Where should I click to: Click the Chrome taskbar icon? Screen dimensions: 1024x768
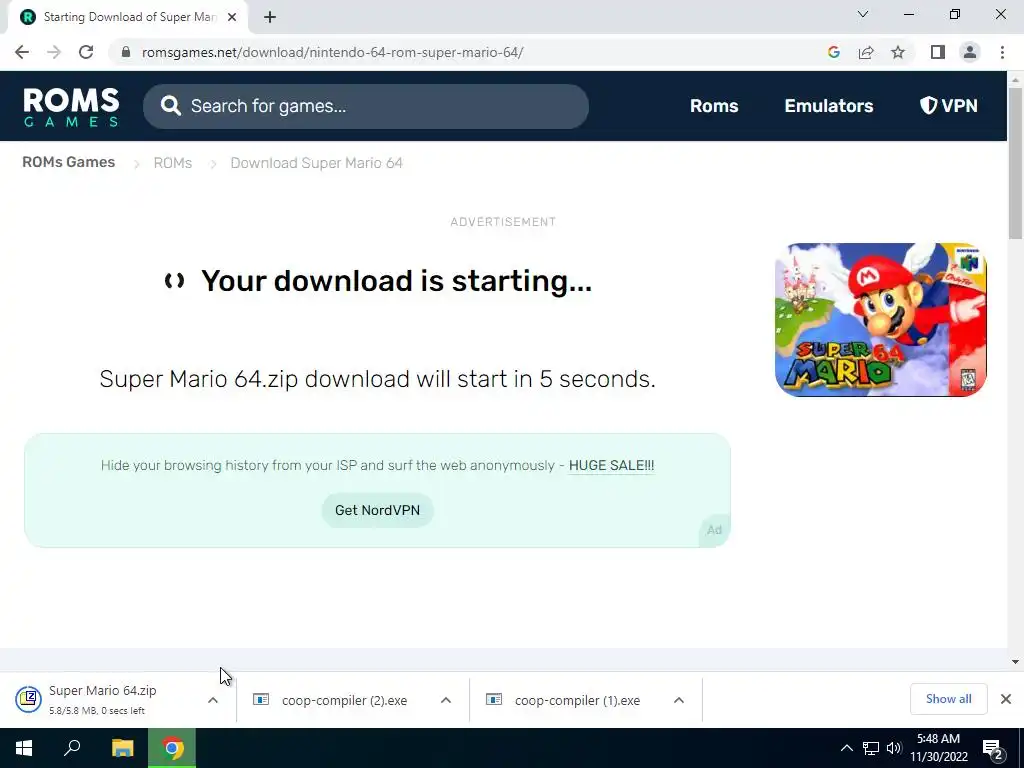[x=172, y=748]
